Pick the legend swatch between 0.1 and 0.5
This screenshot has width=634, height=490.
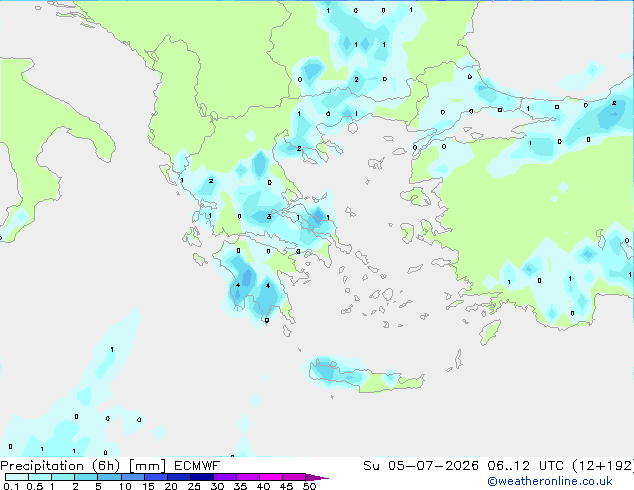(17, 477)
